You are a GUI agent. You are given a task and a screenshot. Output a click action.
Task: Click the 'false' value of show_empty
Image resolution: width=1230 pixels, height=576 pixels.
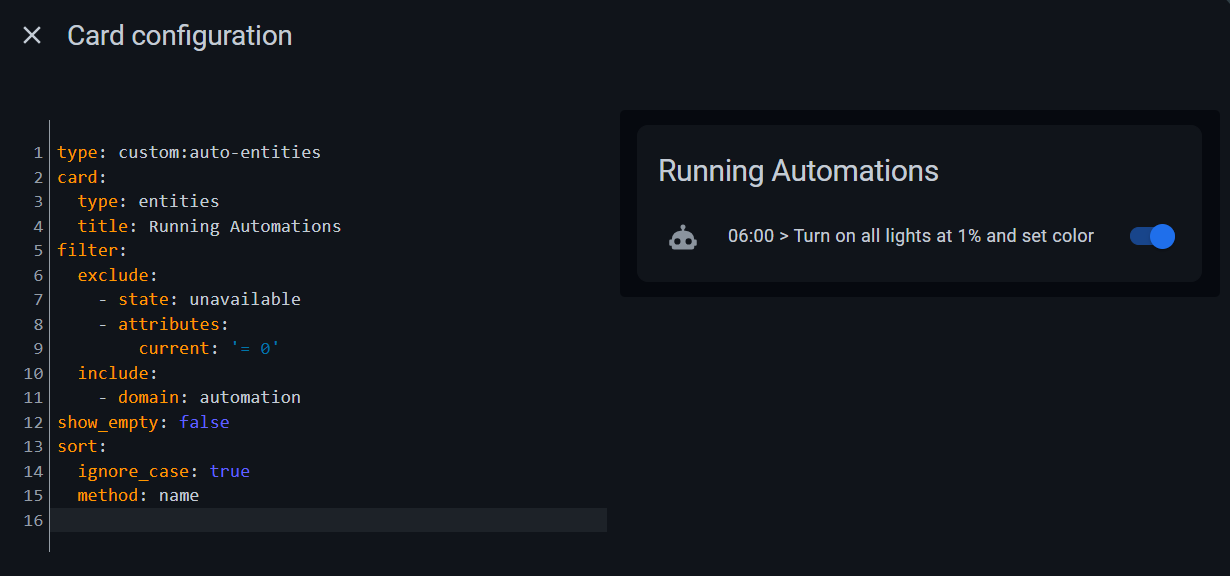[x=204, y=421]
